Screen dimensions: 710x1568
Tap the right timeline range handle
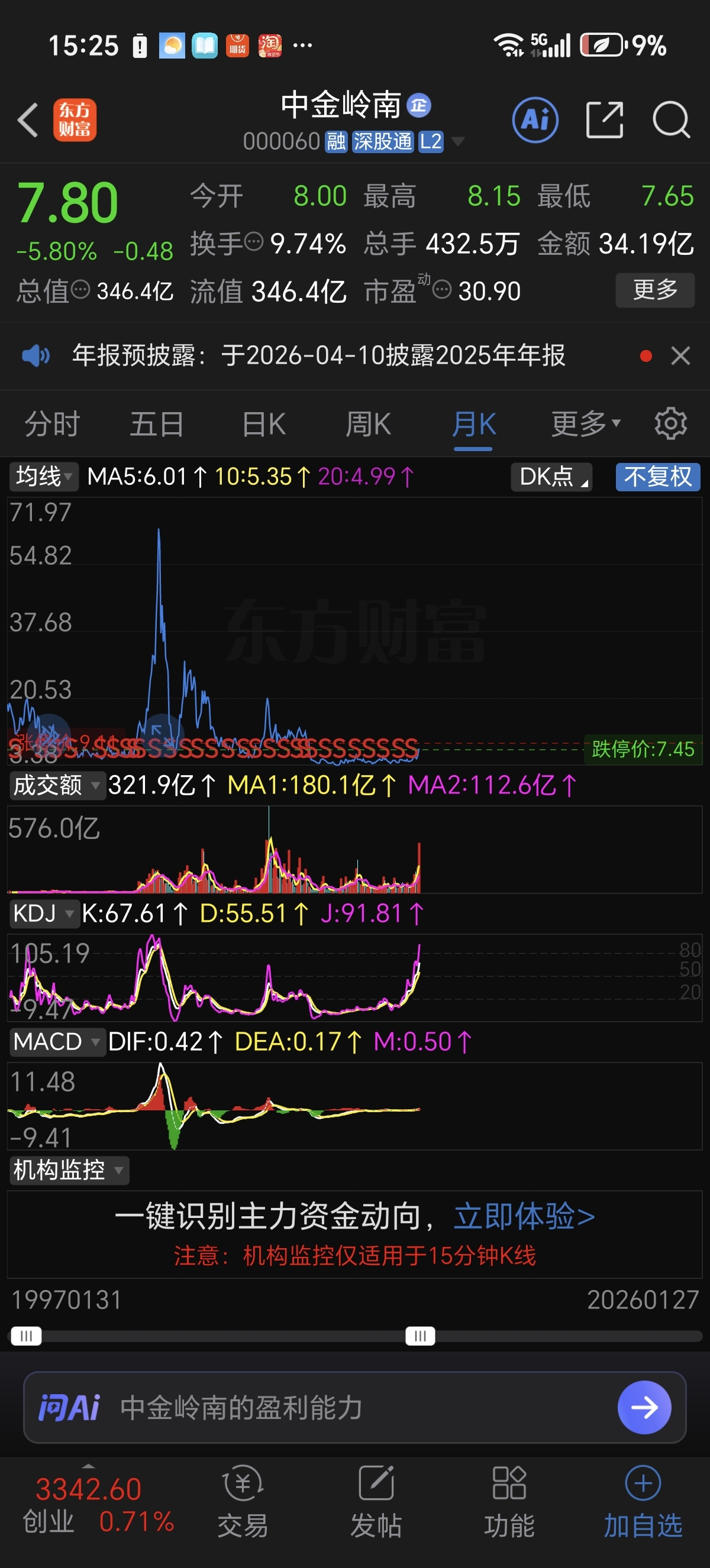pyautogui.click(x=420, y=1336)
